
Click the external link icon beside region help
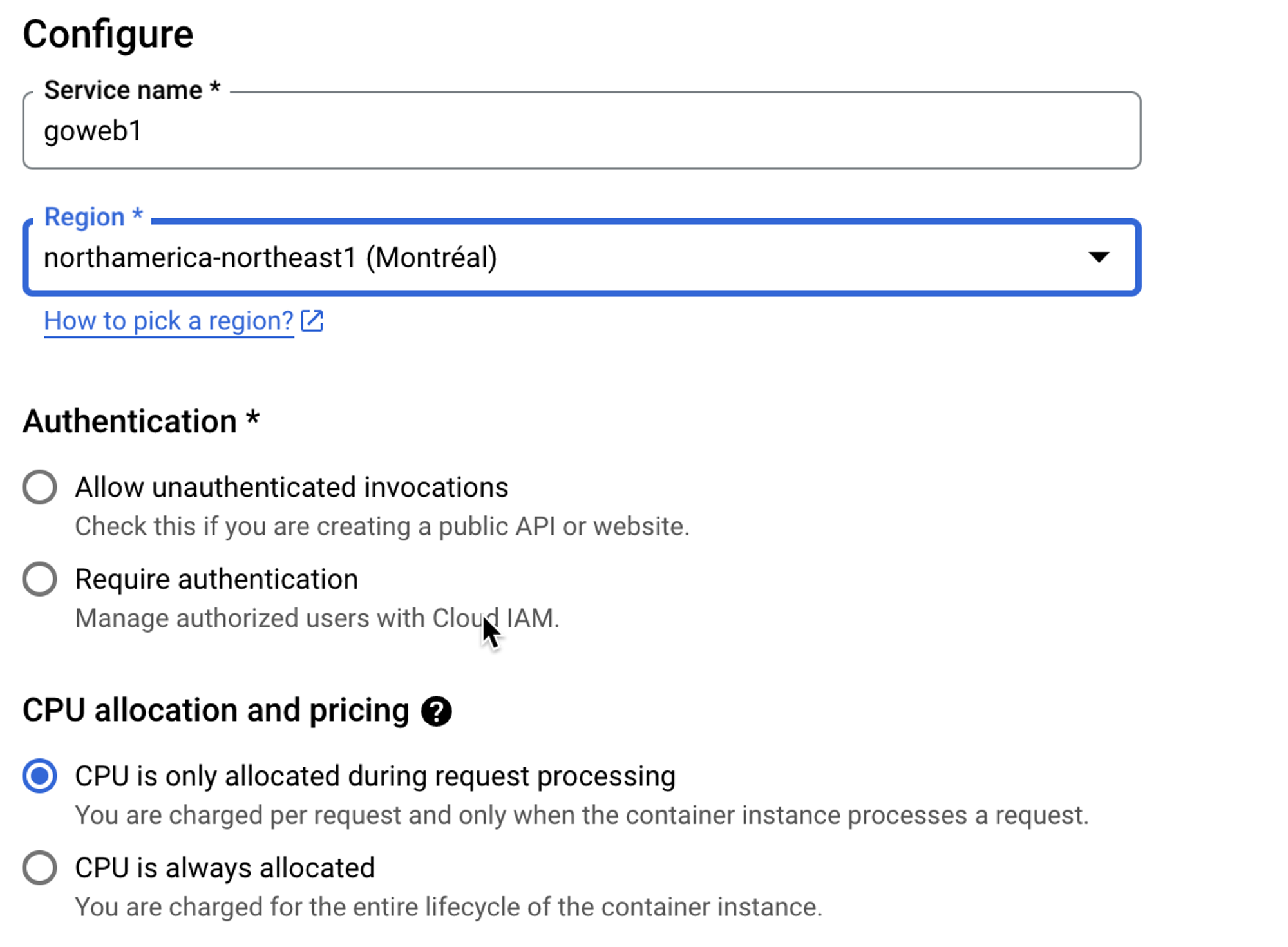coord(312,321)
